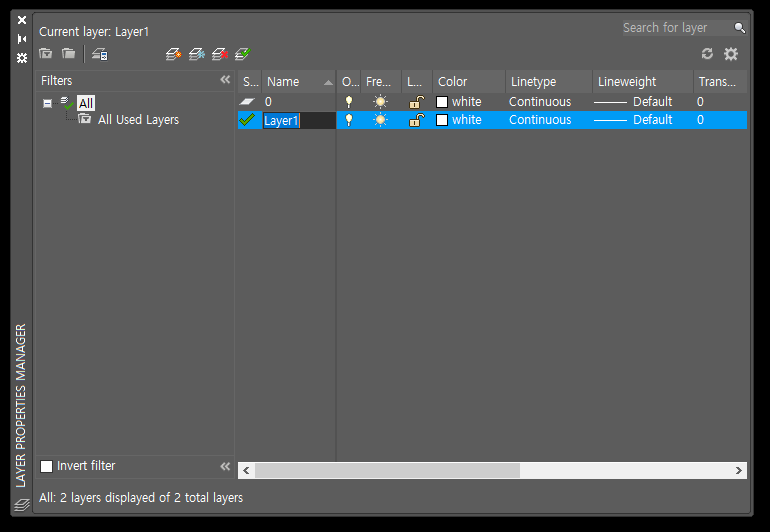Viewport: 770px width, 532px height.
Task: Change Default lineweight of layer 0
Action: click(x=633, y=102)
